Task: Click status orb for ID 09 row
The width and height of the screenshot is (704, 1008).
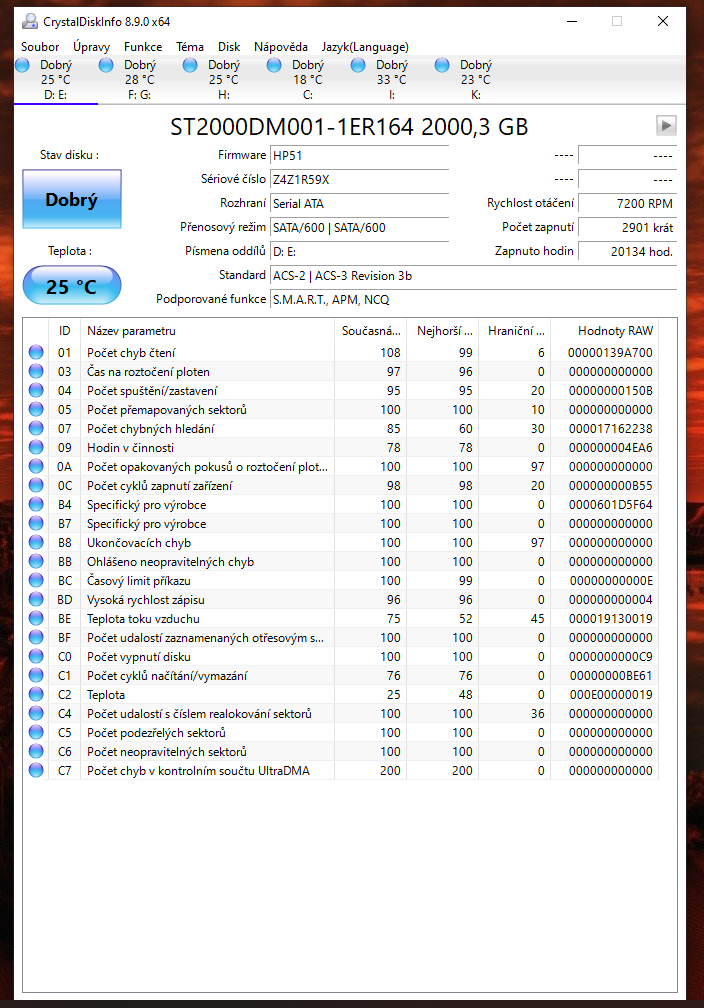Action: coord(36,447)
